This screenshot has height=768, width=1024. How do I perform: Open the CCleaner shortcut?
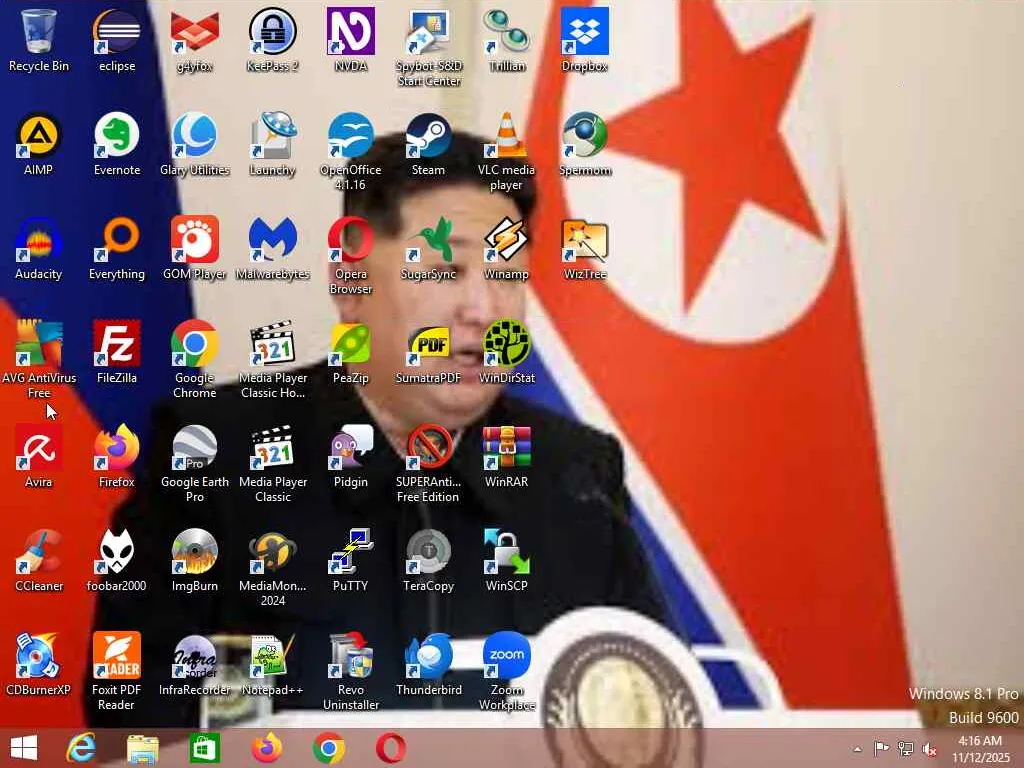(x=39, y=560)
